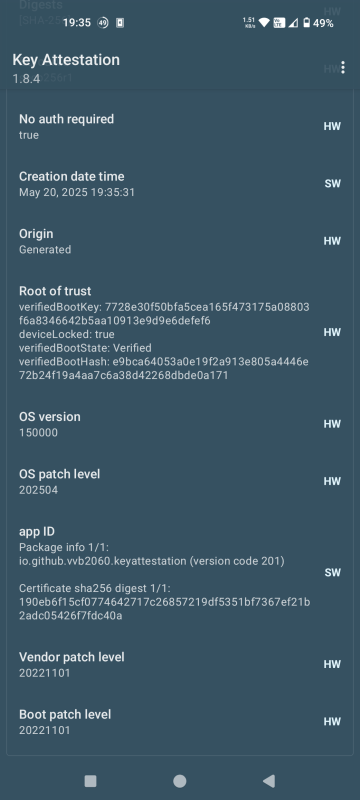
Task: Select the Boot patch level entry
Action: (179, 721)
